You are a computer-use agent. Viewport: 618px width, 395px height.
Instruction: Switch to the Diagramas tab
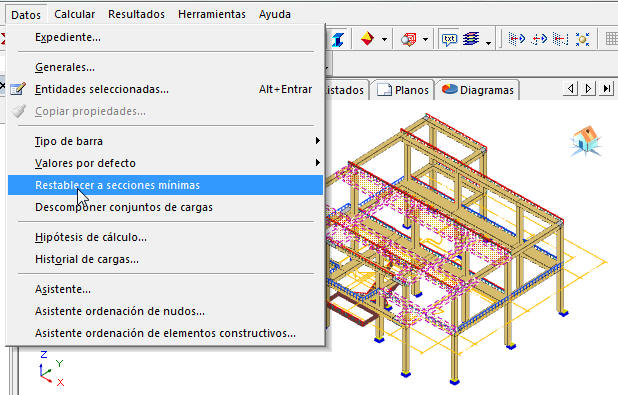pyautogui.click(x=478, y=90)
